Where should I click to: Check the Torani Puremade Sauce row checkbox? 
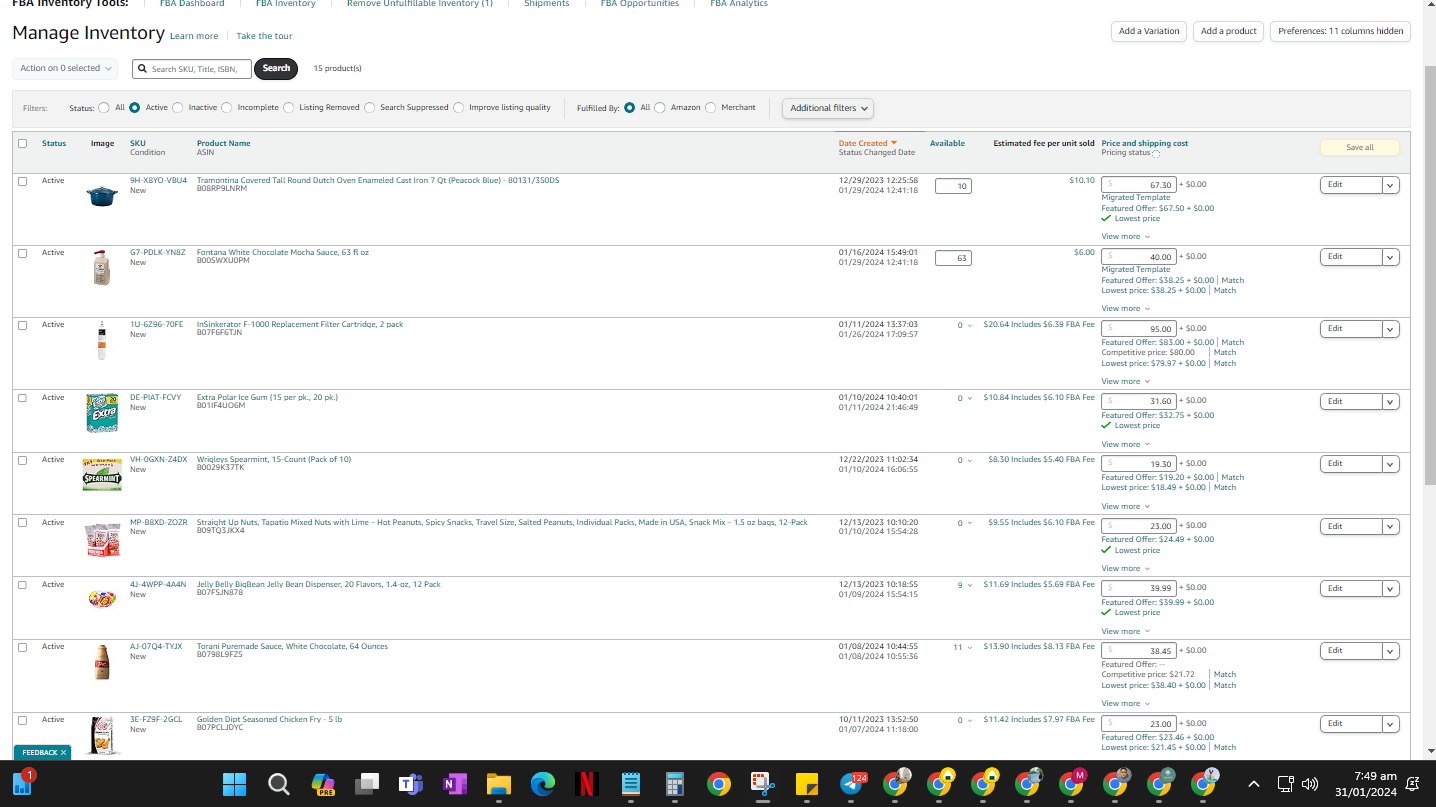23,647
